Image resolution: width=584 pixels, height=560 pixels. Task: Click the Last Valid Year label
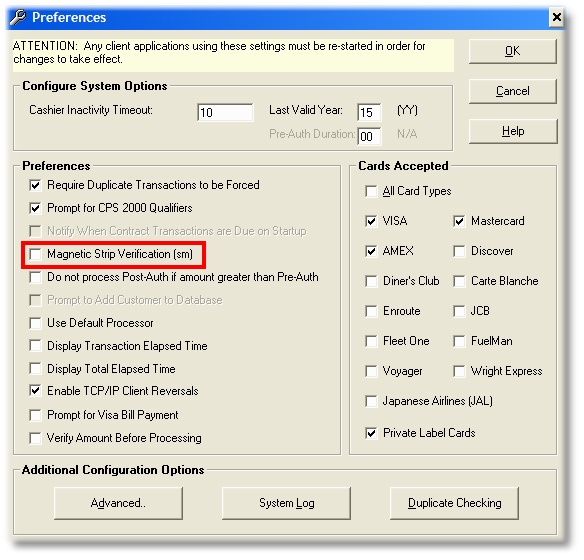point(306,110)
